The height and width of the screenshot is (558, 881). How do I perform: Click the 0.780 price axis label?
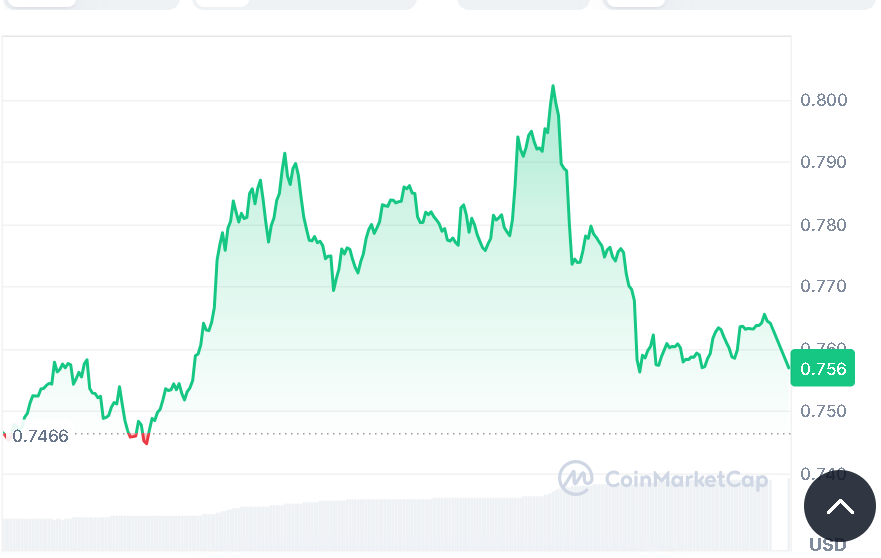click(824, 225)
